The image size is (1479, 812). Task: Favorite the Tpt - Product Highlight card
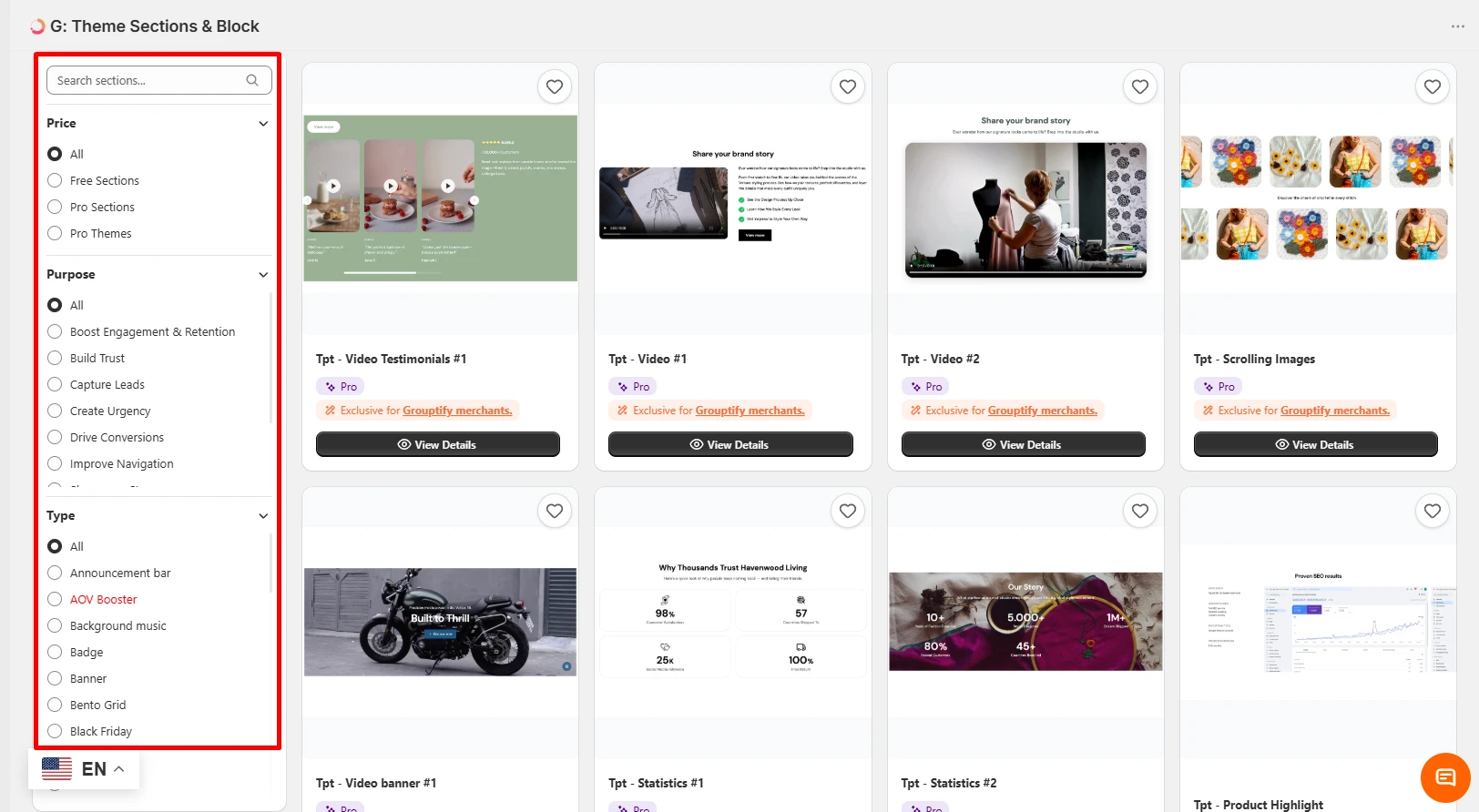(1433, 511)
